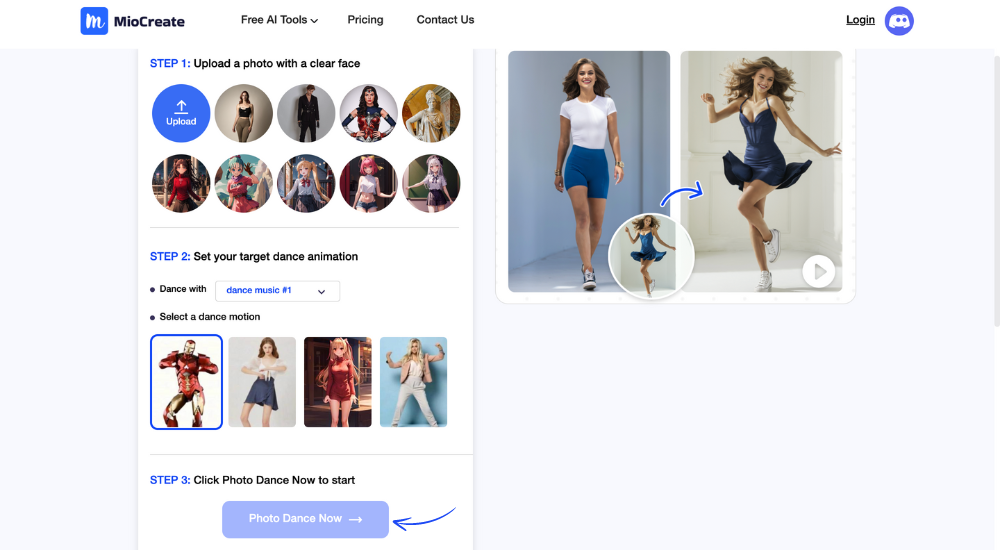Select the red armored robot dance motion
Image resolution: width=1000 pixels, height=550 pixels.
pyautogui.click(x=186, y=382)
